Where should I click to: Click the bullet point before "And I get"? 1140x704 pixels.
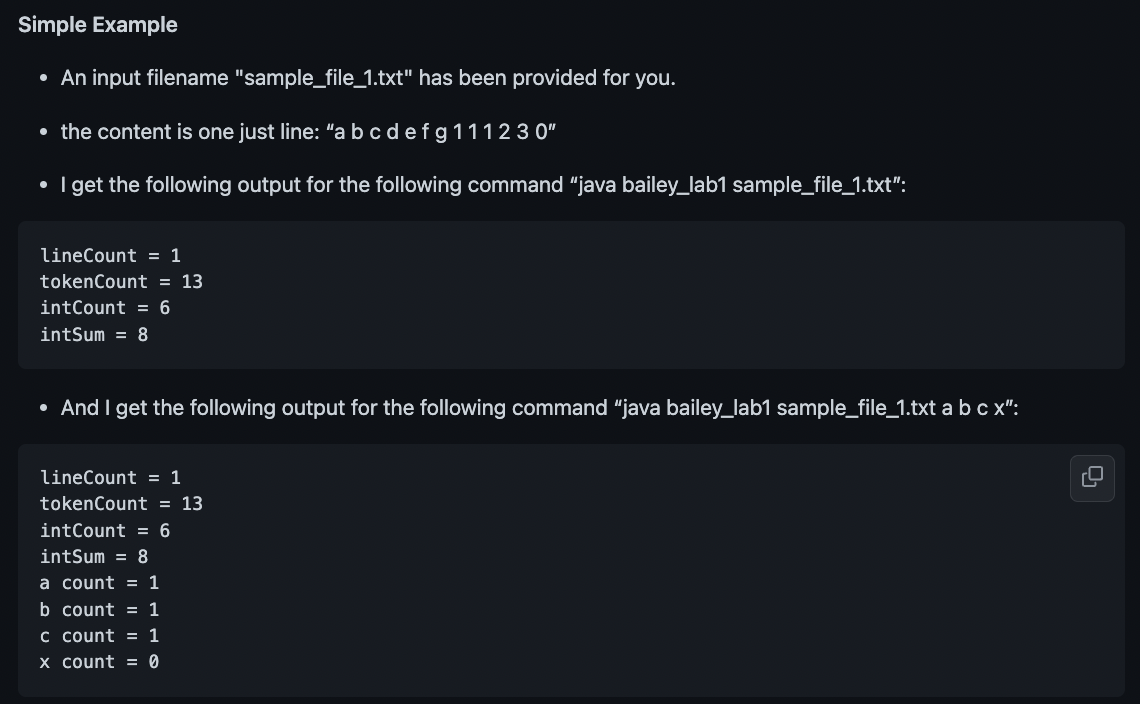tap(44, 409)
